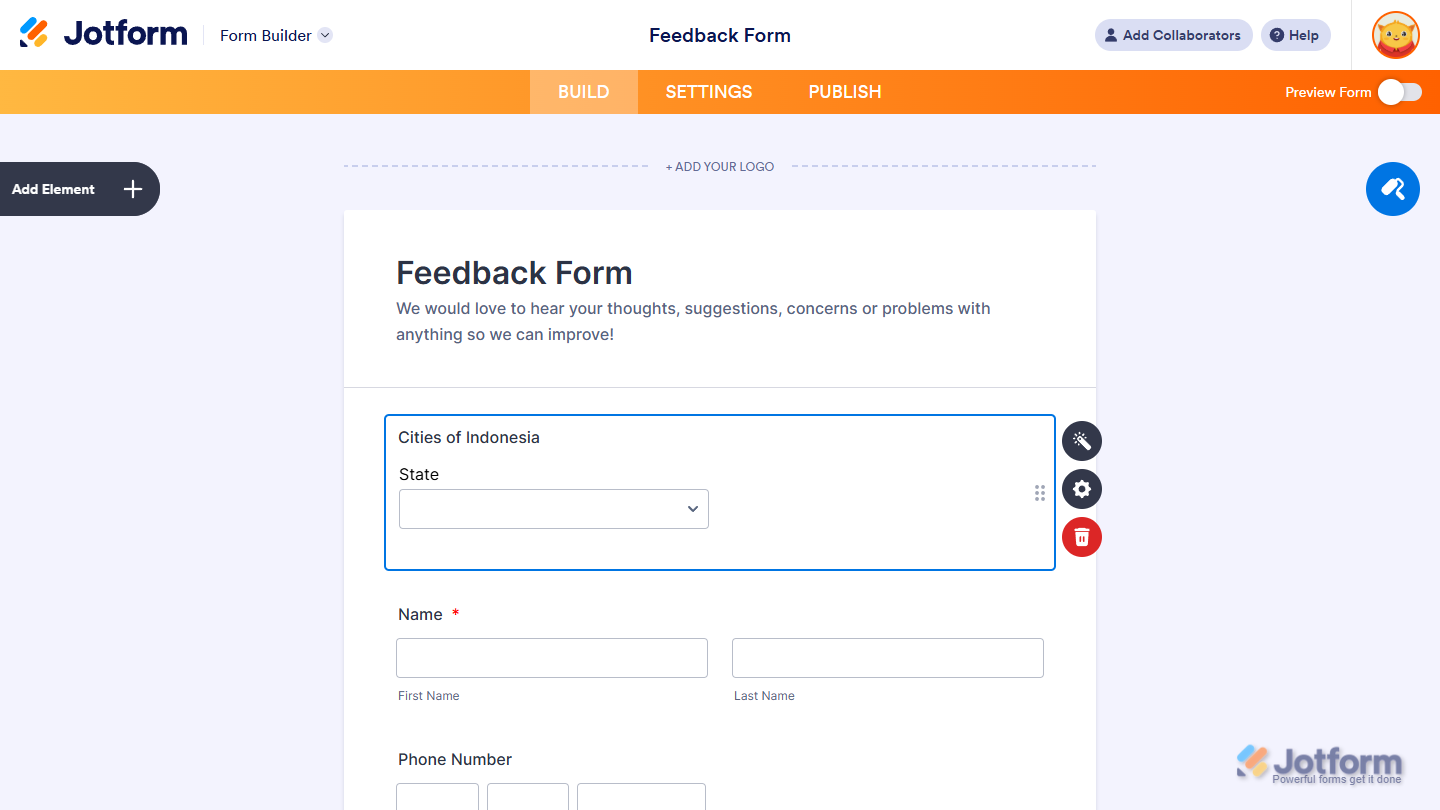Viewport: 1440px width, 810px height.
Task: Click the ADD YOUR LOGO link
Action: 719,166
